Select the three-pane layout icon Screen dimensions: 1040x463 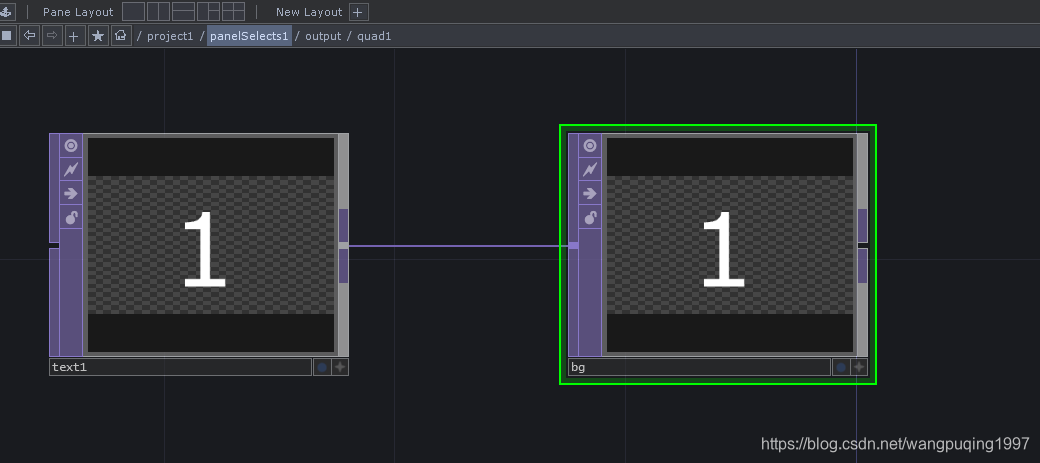[208, 11]
